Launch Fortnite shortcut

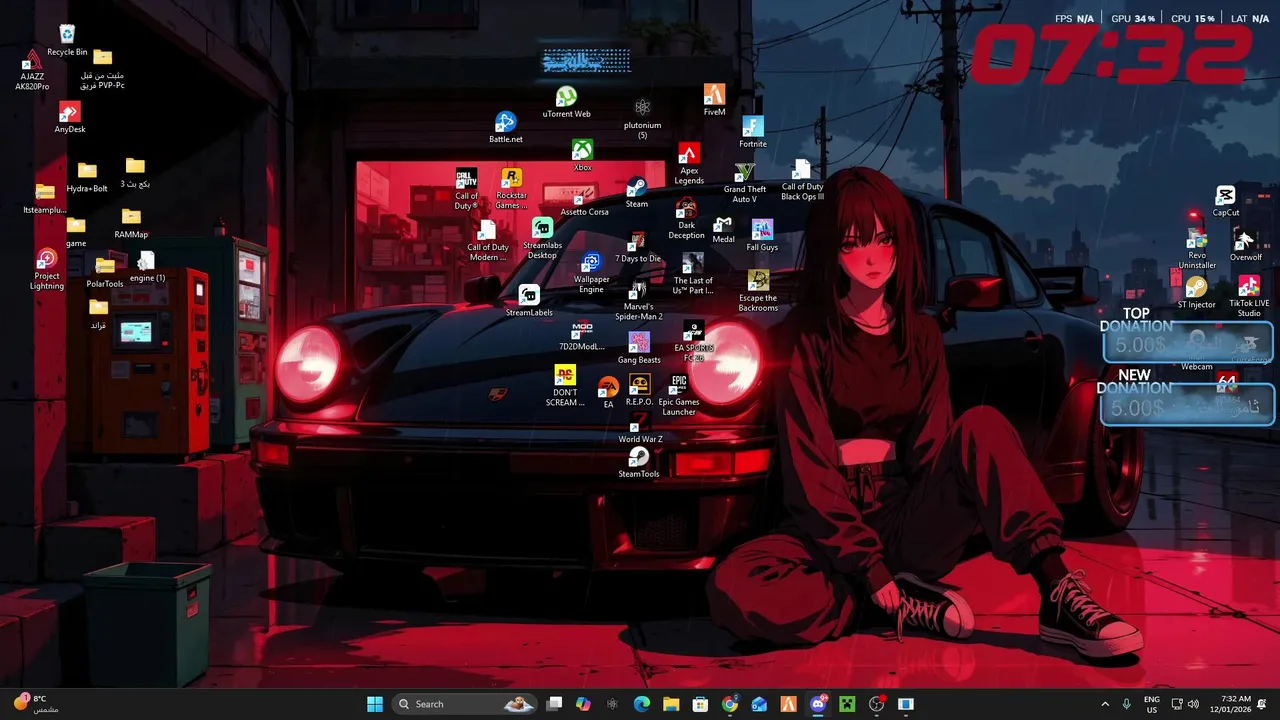click(x=753, y=132)
